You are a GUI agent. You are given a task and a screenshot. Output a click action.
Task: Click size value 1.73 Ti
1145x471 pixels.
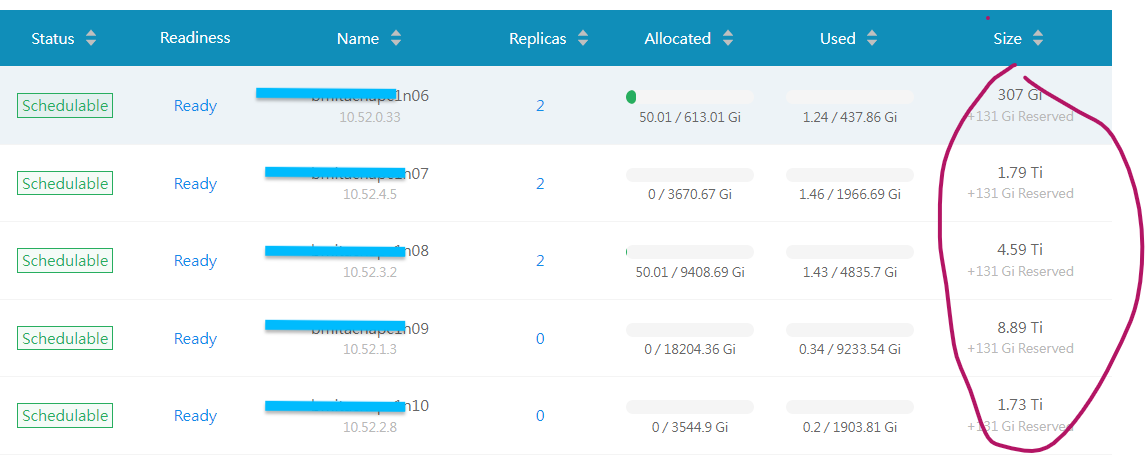(1020, 405)
